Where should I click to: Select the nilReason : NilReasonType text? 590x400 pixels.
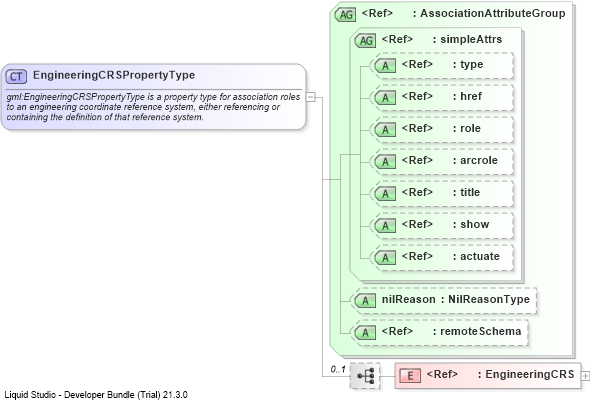point(456,299)
